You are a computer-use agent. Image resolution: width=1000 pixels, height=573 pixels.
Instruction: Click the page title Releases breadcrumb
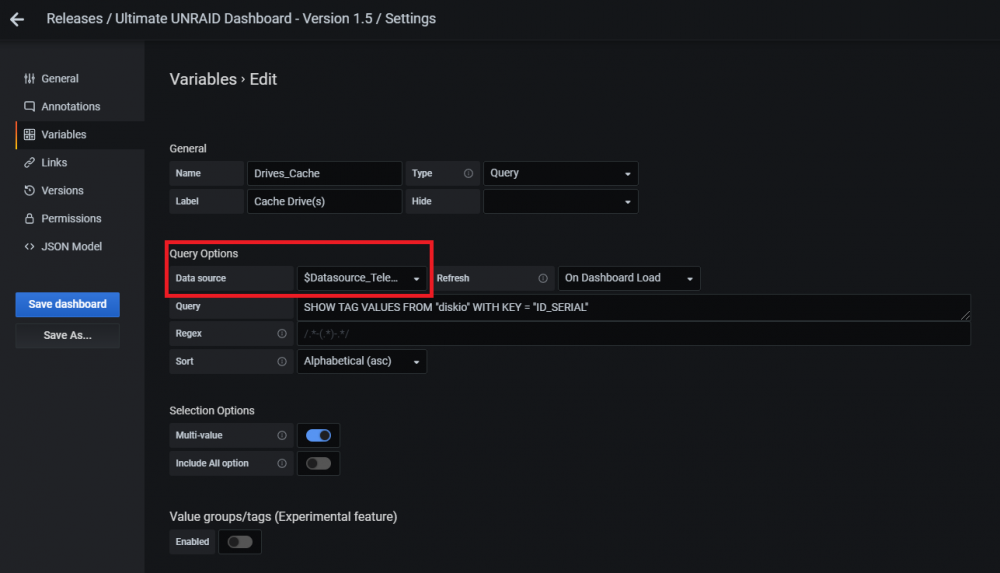pos(74,19)
